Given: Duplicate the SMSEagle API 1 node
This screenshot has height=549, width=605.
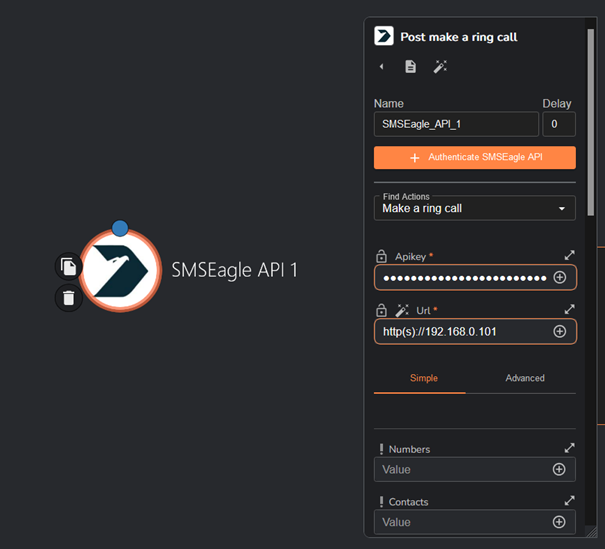Looking at the screenshot, I should pyautogui.click(x=69, y=267).
